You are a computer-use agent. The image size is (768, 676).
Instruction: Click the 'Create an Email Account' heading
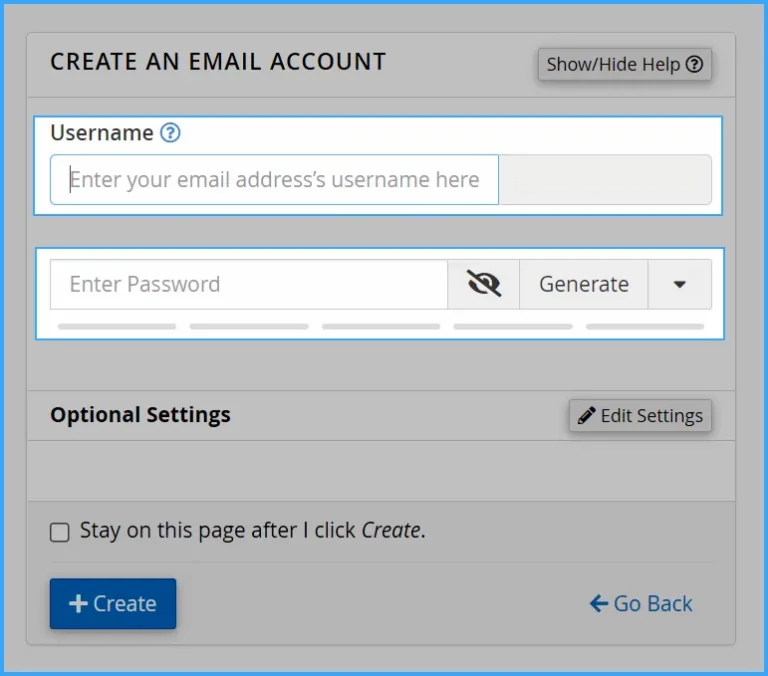(x=218, y=61)
